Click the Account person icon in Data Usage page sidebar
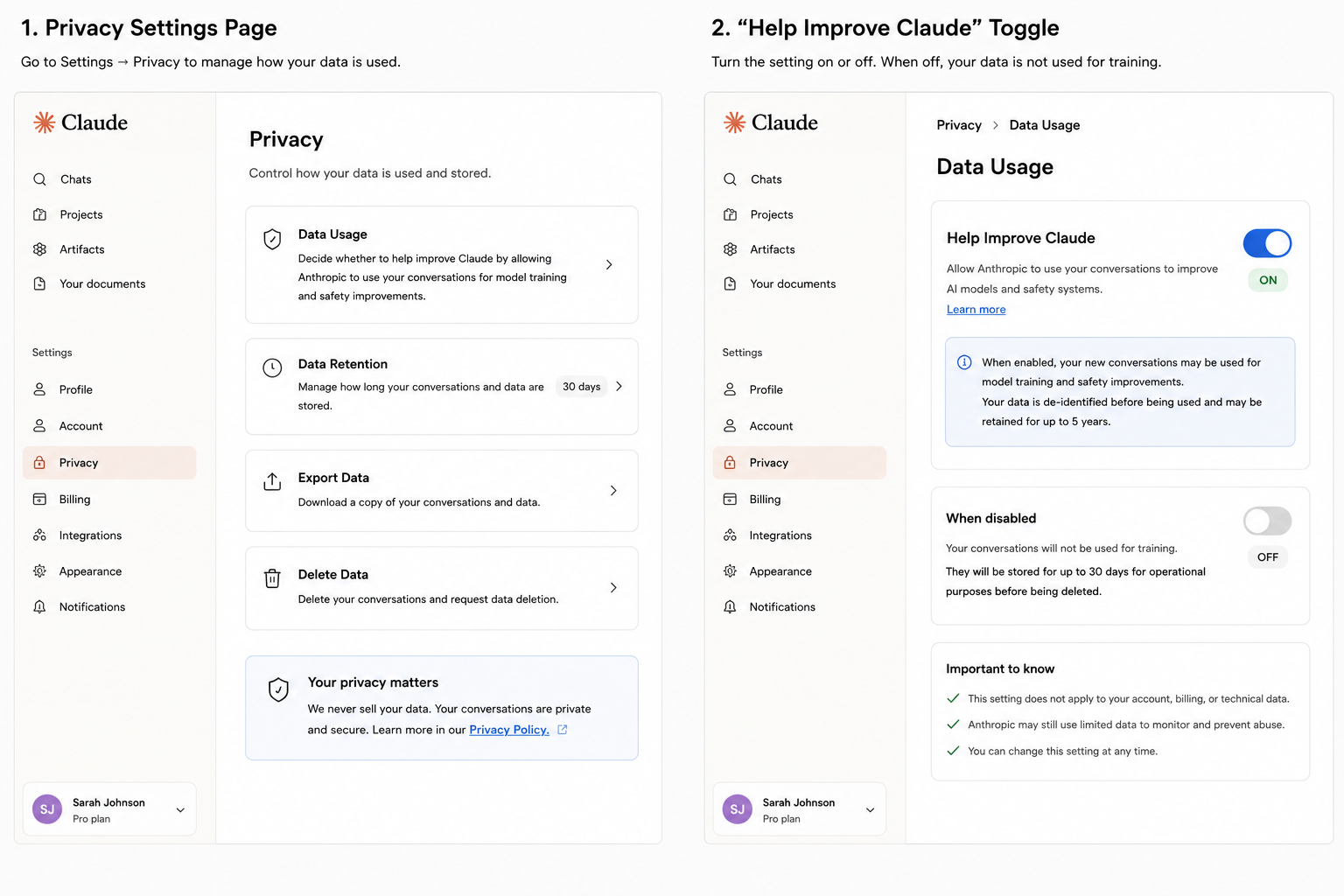This screenshot has height=896, width=1344. click(x=730, y=425)
